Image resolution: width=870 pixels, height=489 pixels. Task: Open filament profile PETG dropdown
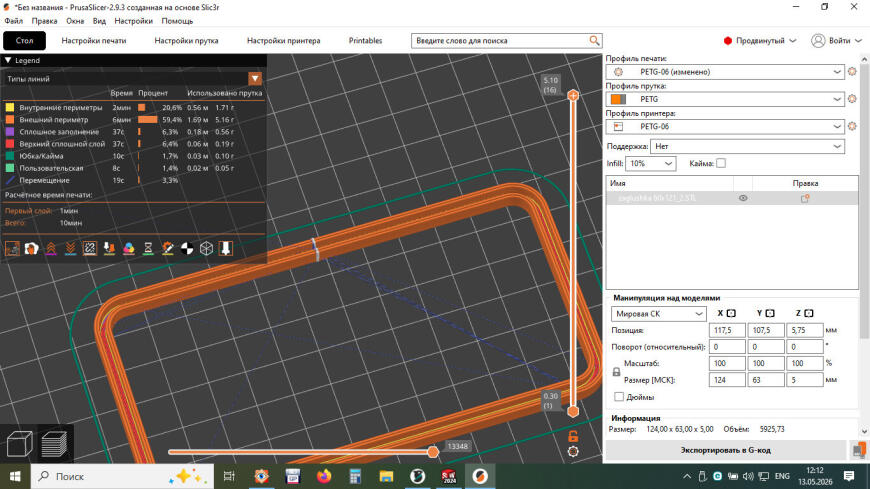coord(725,99)
